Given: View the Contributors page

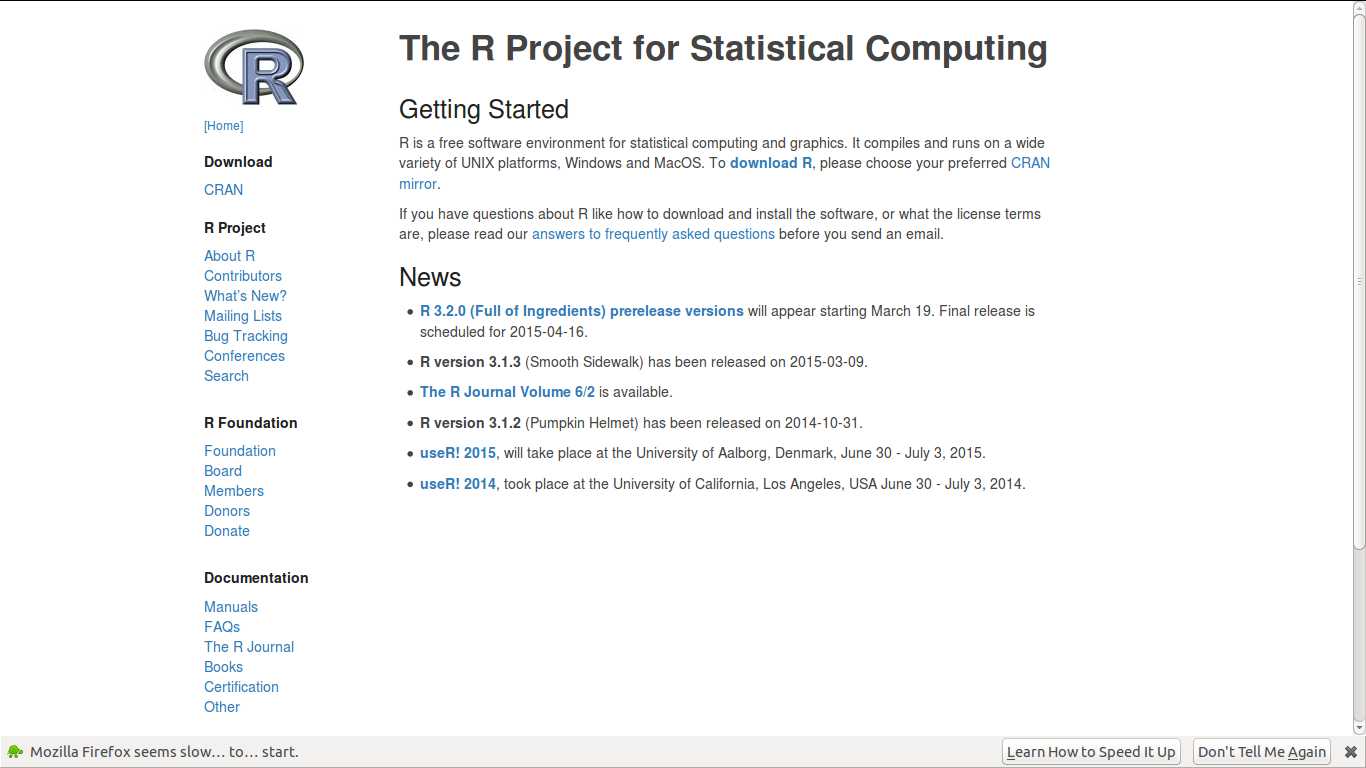Looking at the screenshot, I should point(243,276).
